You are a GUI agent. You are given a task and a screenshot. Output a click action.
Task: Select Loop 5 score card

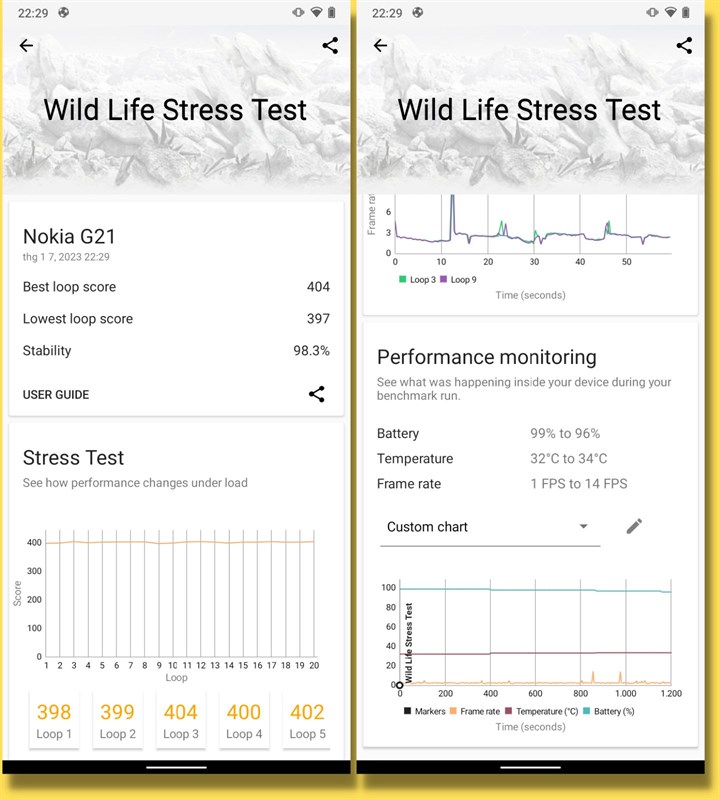coord(306,720)
